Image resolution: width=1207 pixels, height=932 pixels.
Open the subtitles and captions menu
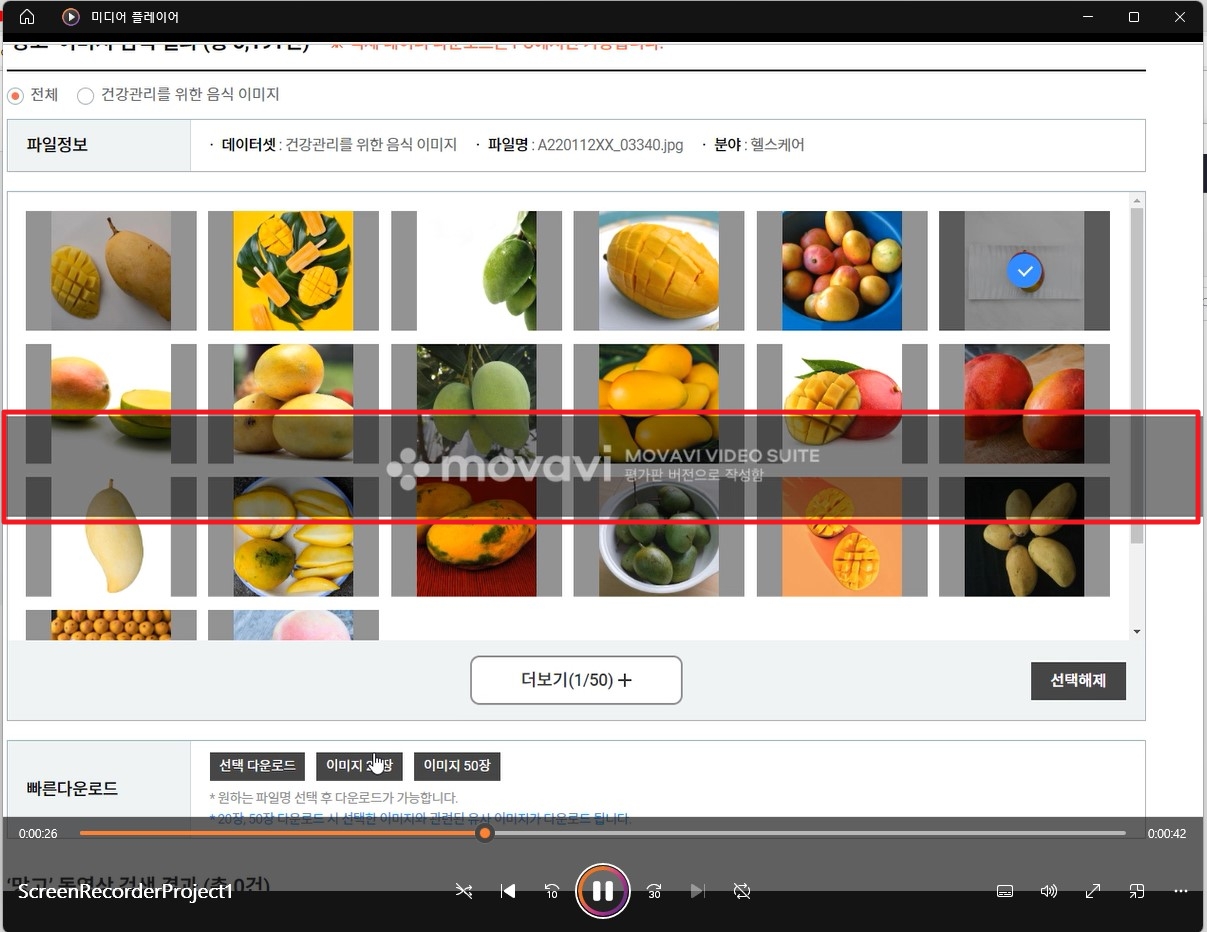tap(1006, 891)
